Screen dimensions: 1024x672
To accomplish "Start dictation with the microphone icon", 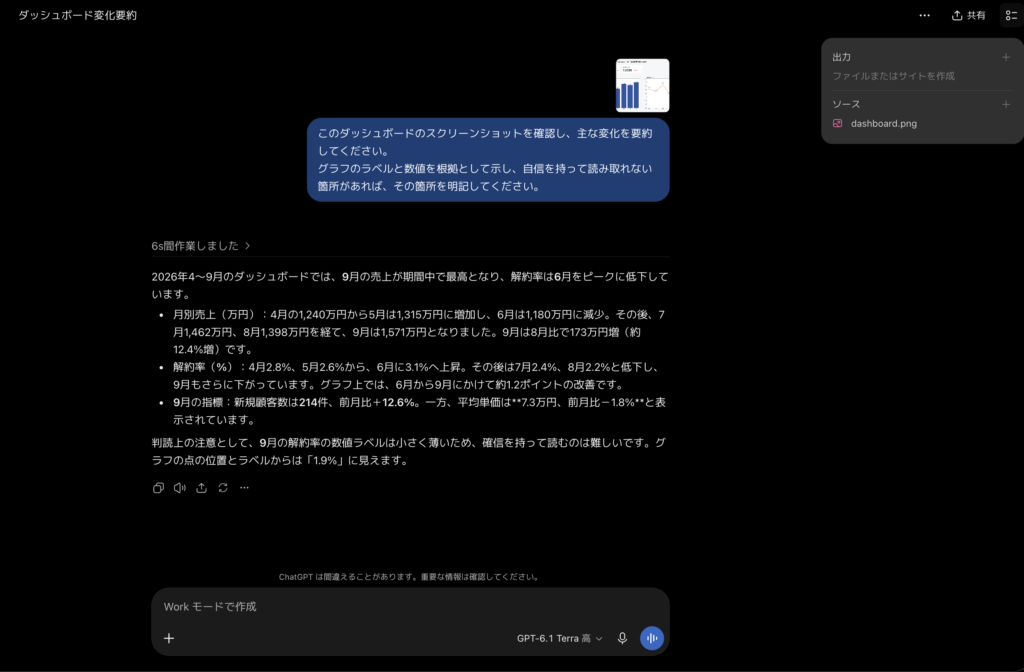I will pyautogui.click(x=622, y=638).
